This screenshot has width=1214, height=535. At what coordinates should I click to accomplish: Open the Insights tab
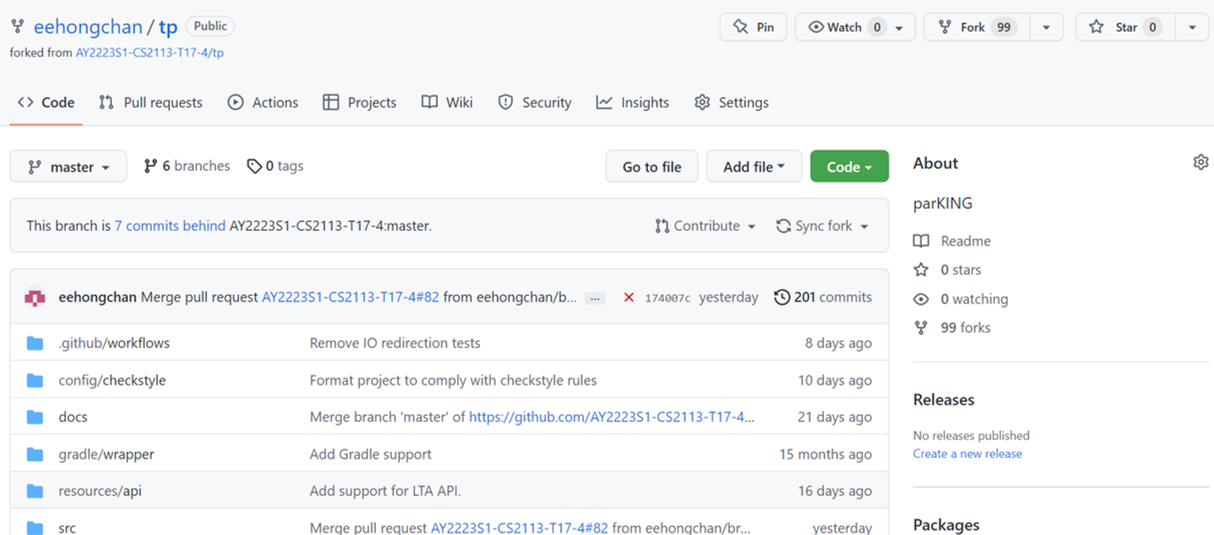pyautogui.click(x=633, y=102)
